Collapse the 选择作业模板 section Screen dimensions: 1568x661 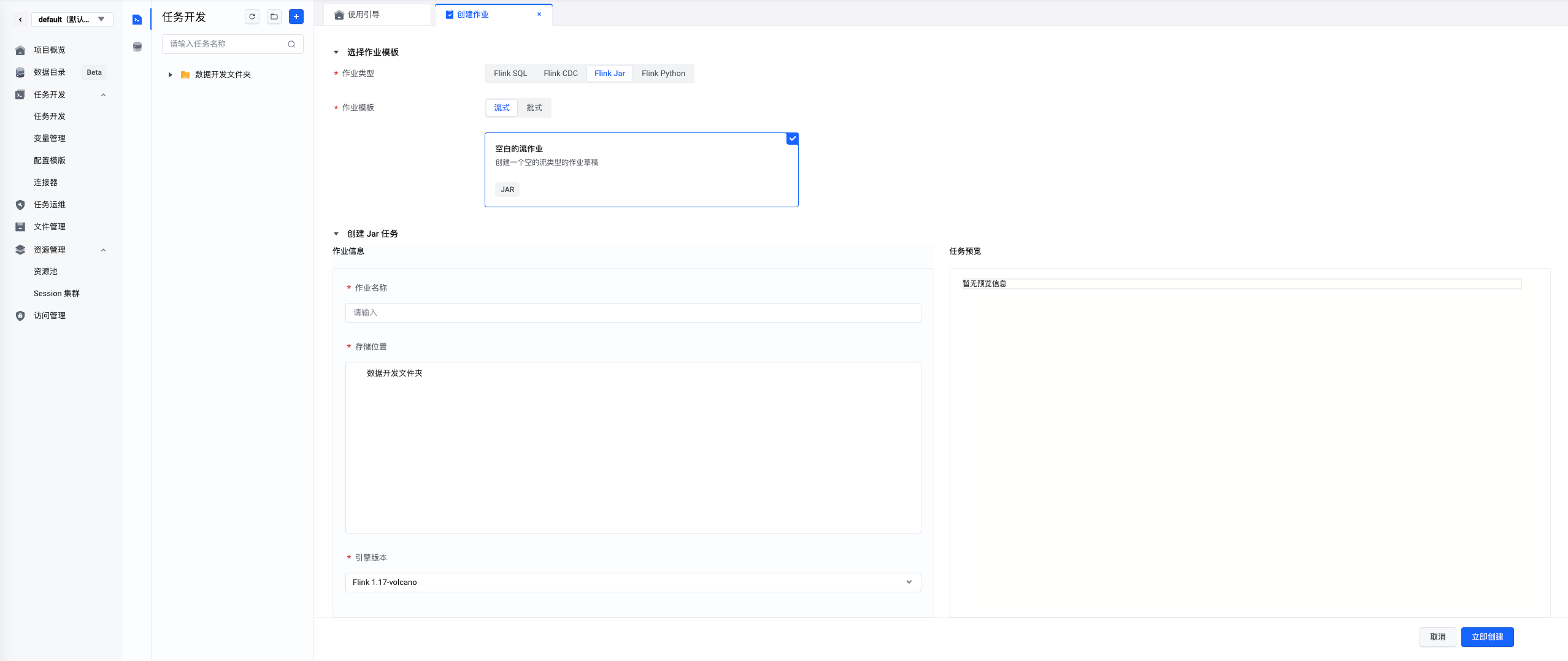pos(336,52)
